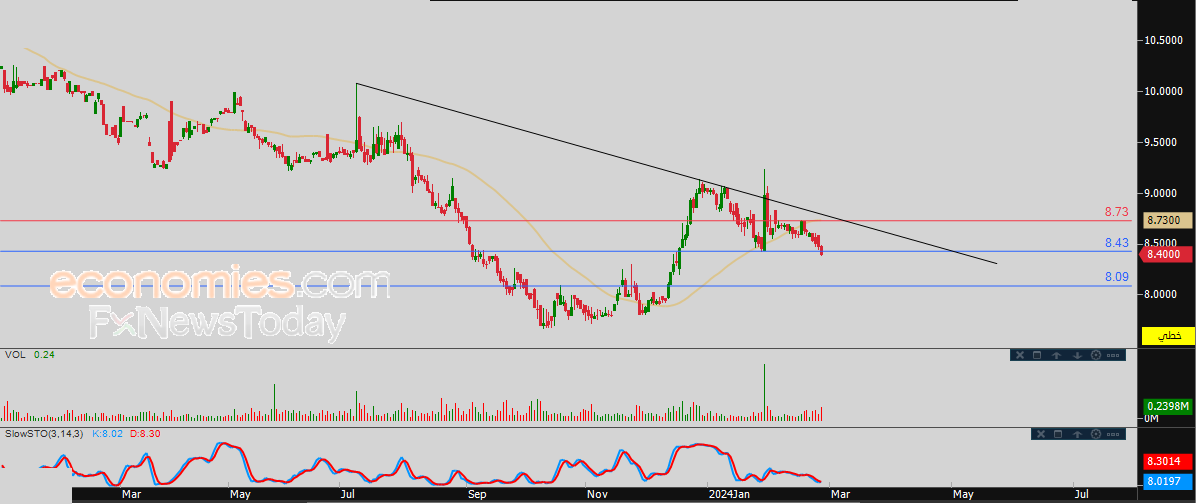Move the VOL panel up
This screenshot has width=1196, height=504.
tap(1056, 355)
